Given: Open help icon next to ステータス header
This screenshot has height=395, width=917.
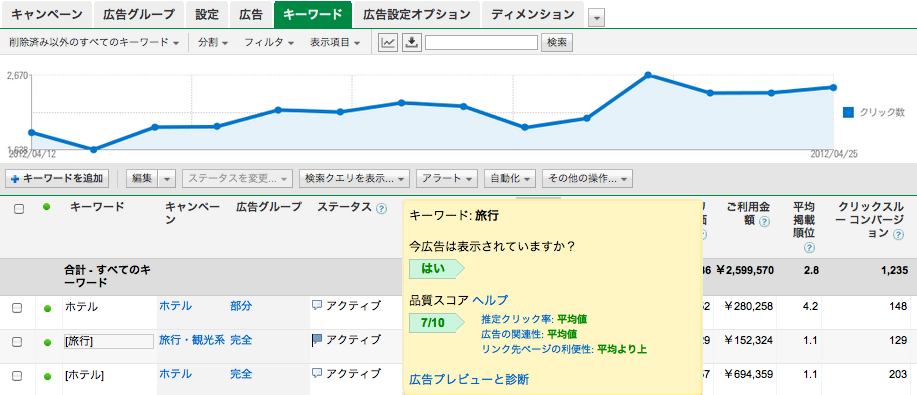Looking at the screenshot, I should pos(381,208).
